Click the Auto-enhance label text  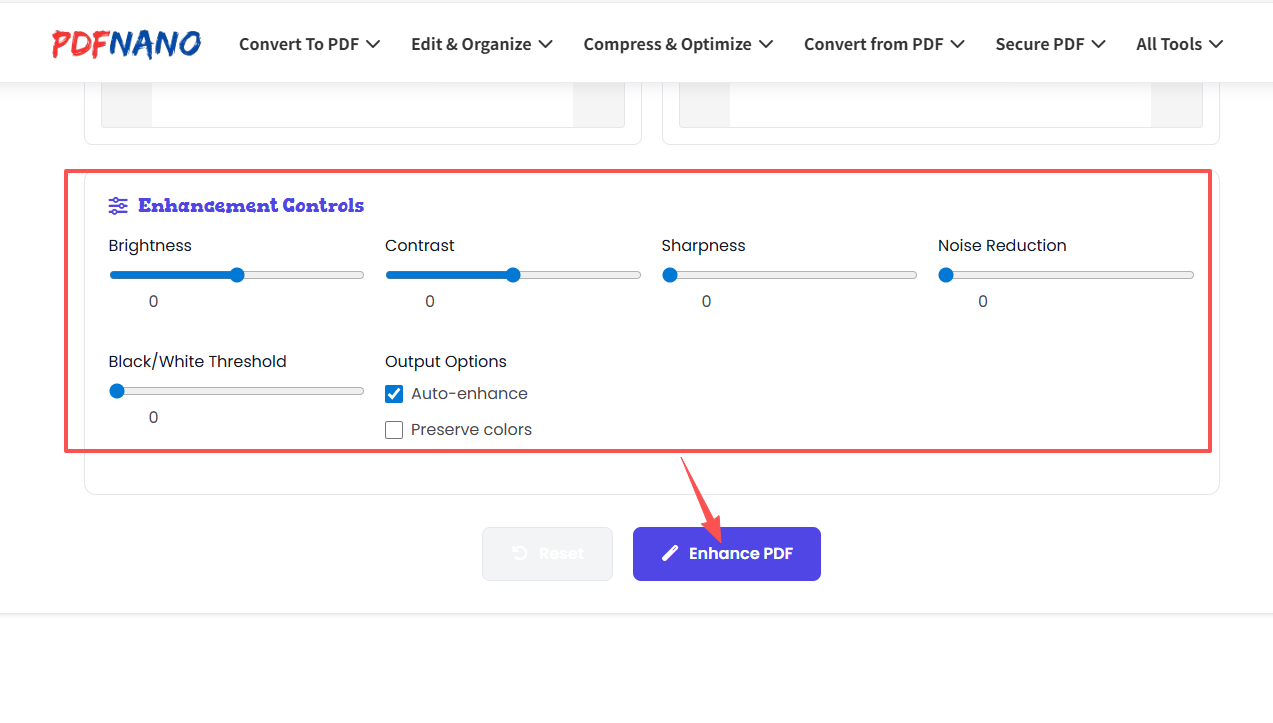click(x=469, y=394)
